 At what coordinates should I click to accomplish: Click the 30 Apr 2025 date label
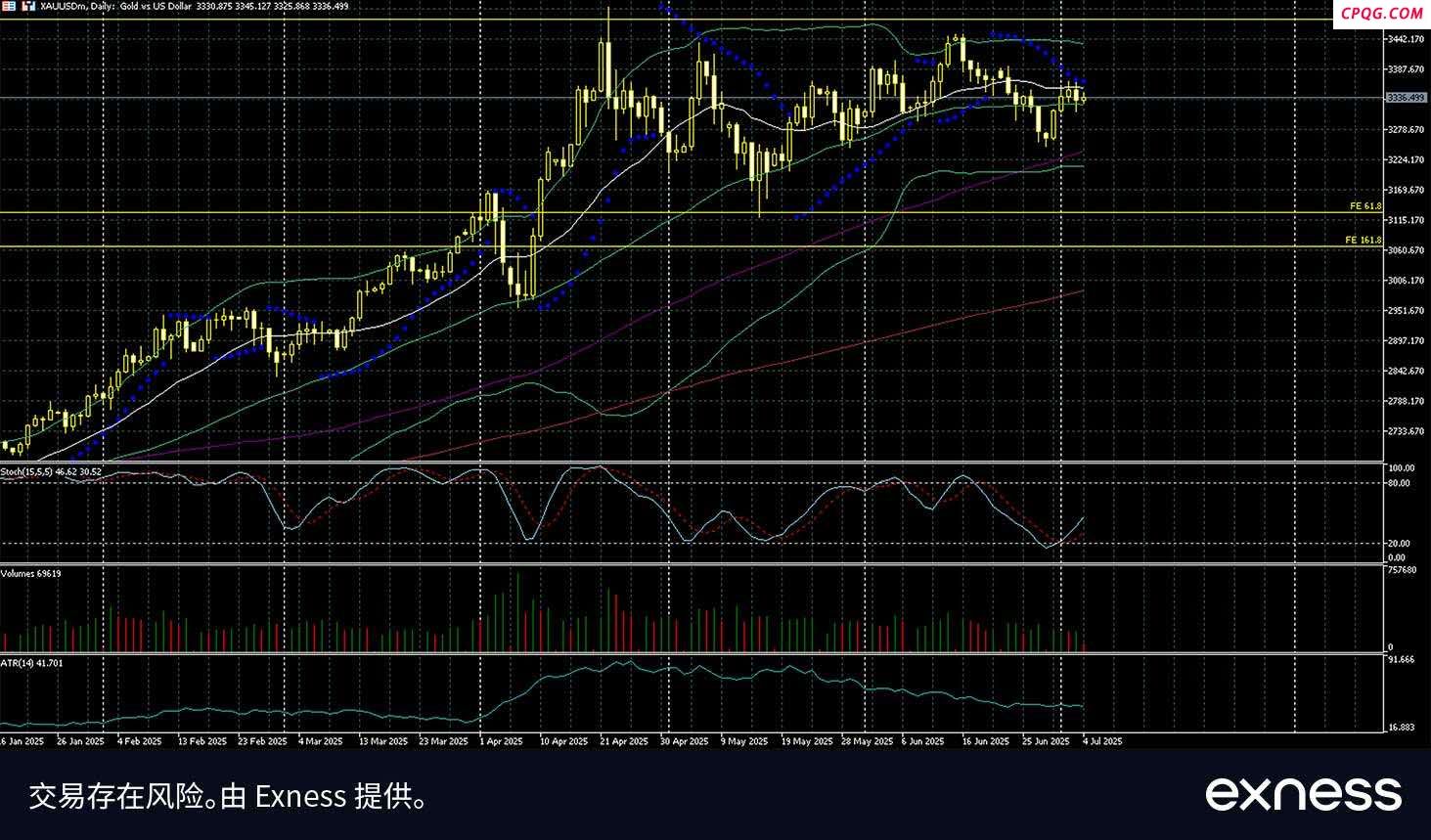click(x=684, y=741)
